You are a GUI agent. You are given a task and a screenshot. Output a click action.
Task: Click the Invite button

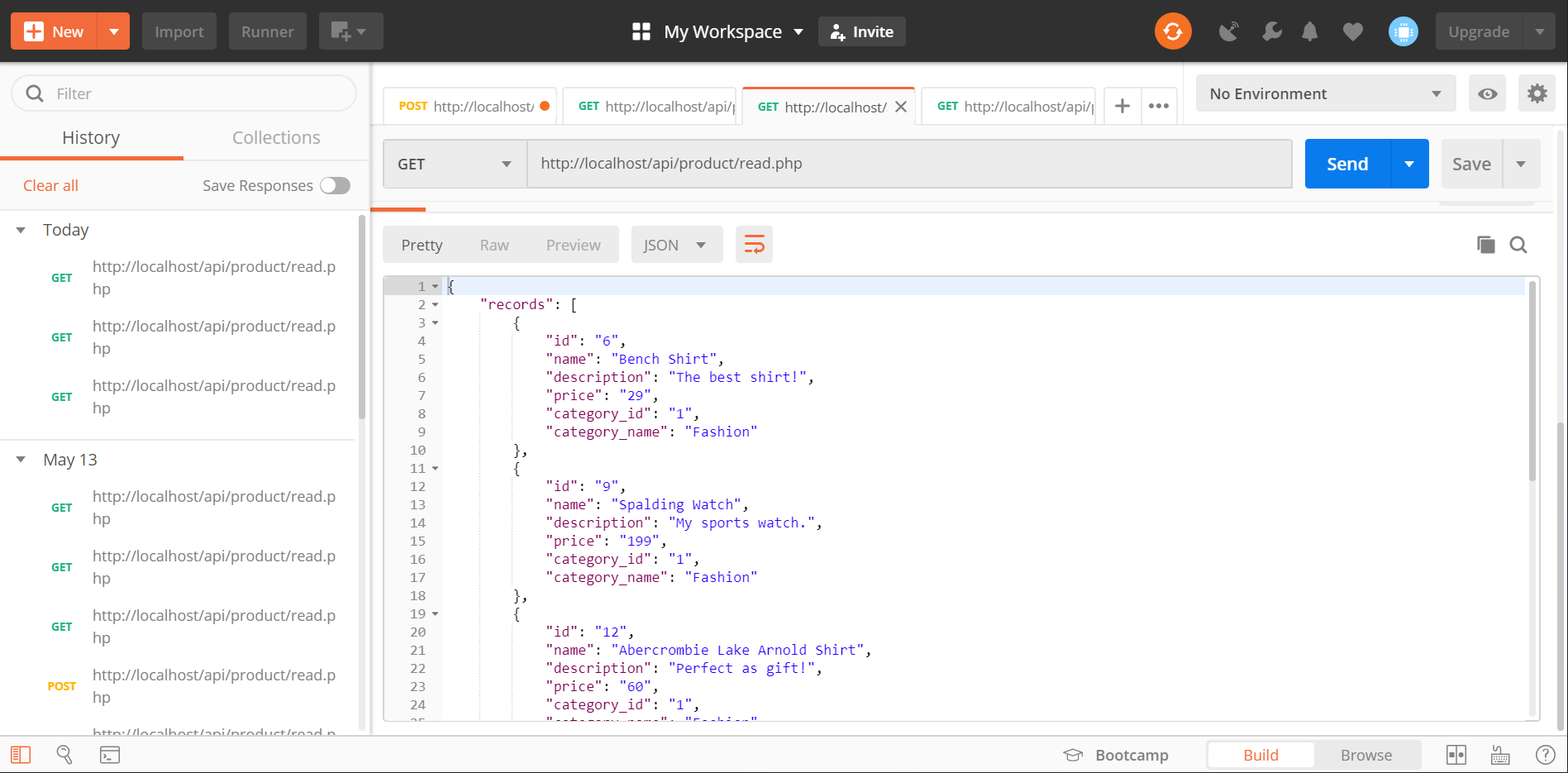click(x=862, y=31)
